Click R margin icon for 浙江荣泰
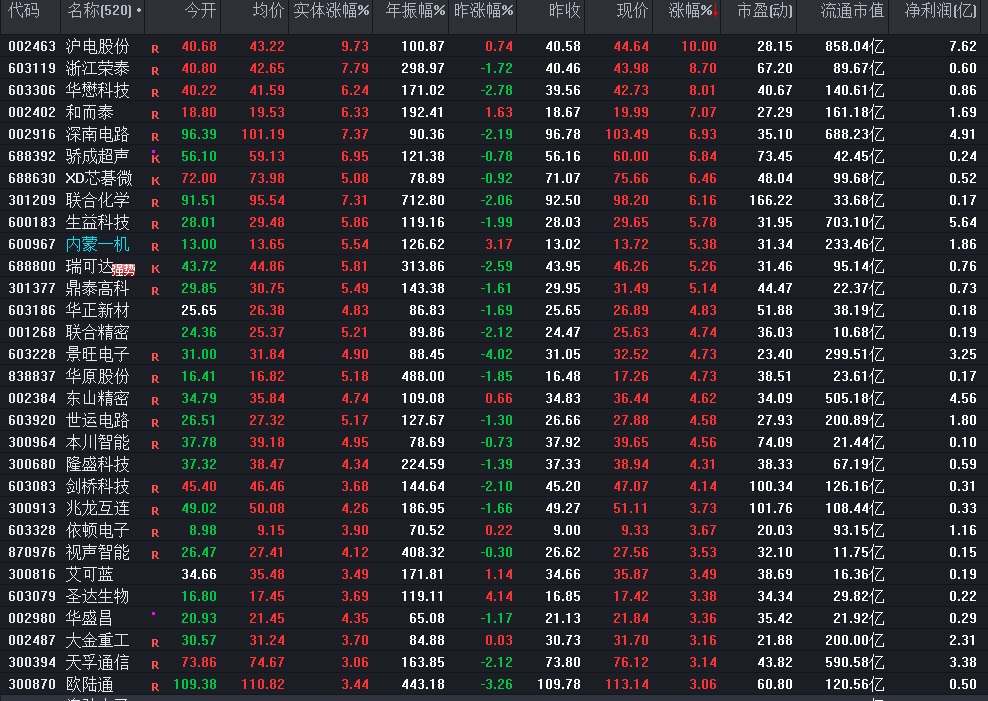This screenshot has width=988, height=701. [x=155, y=71]
